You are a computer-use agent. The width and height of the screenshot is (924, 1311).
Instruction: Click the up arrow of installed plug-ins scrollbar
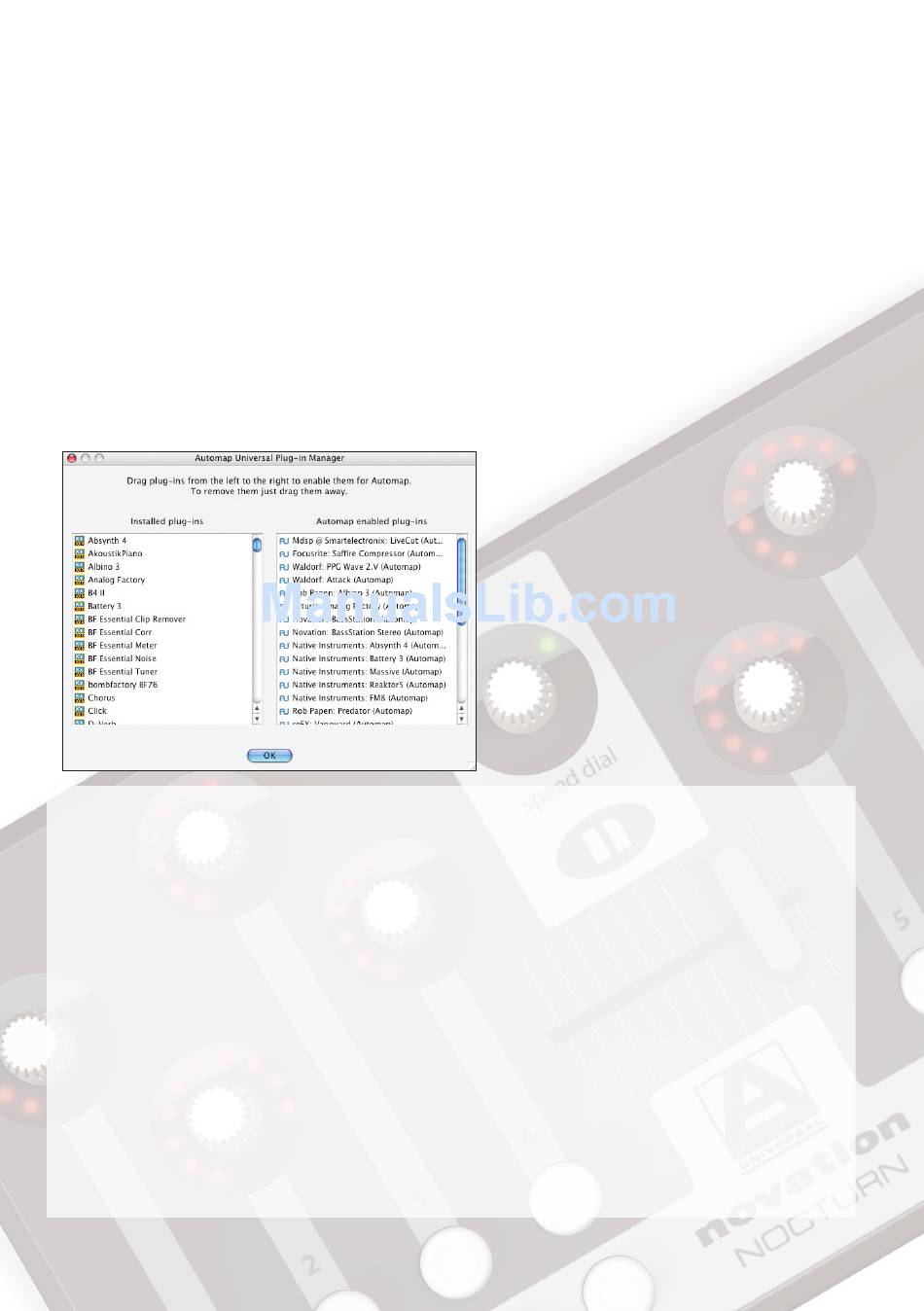coord(258,708)
